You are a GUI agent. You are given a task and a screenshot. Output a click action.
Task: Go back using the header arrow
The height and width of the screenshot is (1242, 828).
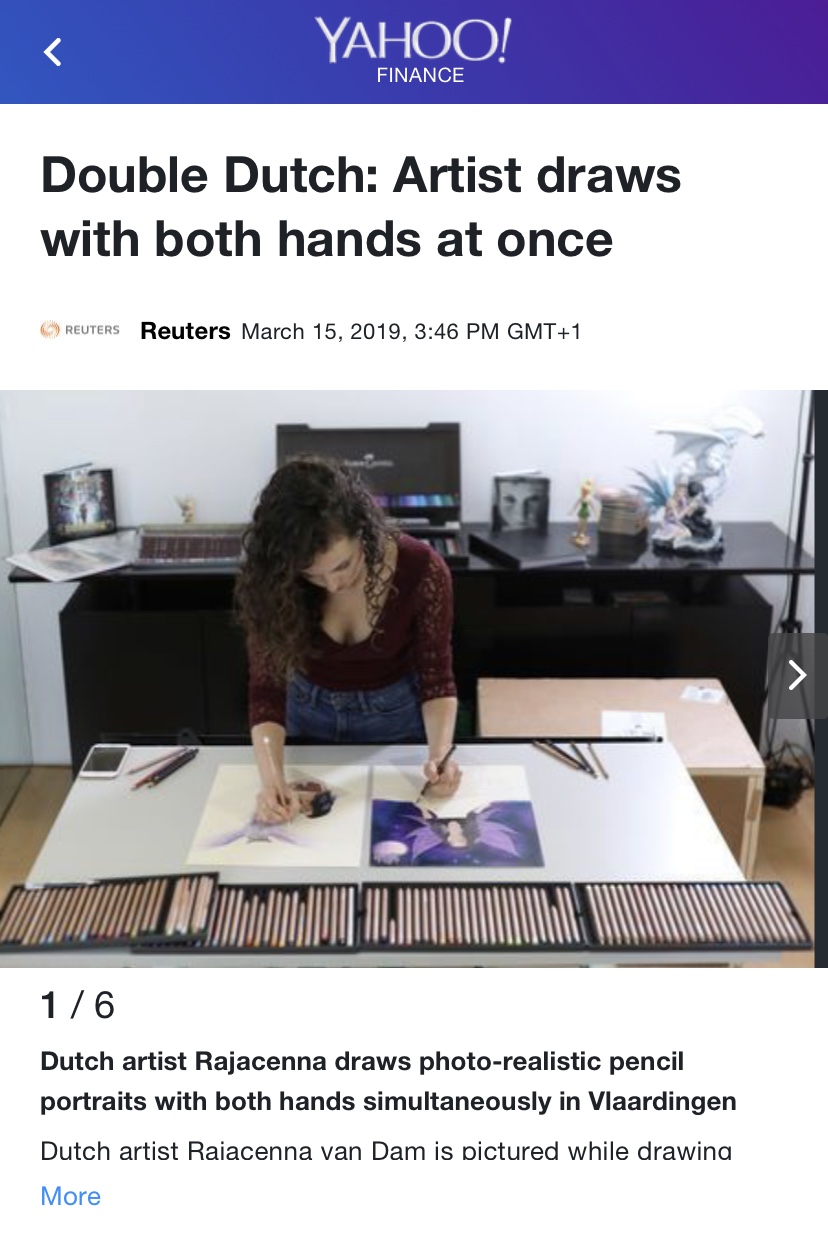53,52
